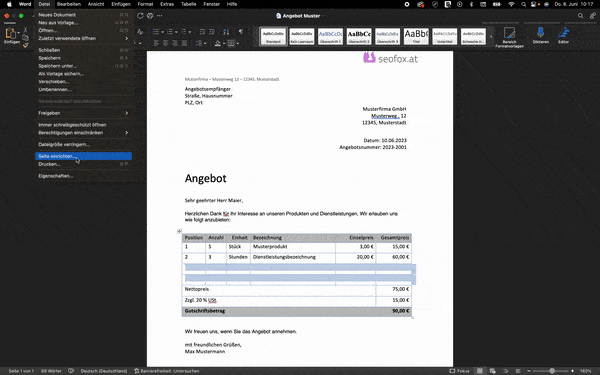Click the align right icon
Screen dimensions: 600x375
[175, 43]
